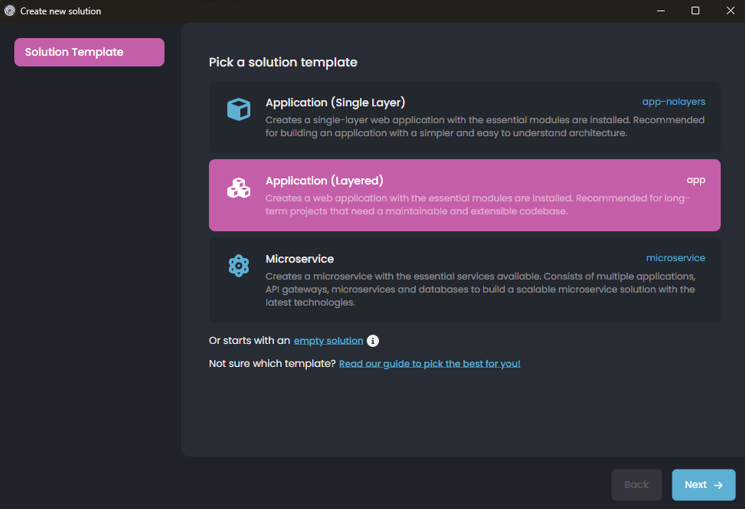Click the app logo in title bar
Screen dimensions: 745x509
(x=10, y=11)
